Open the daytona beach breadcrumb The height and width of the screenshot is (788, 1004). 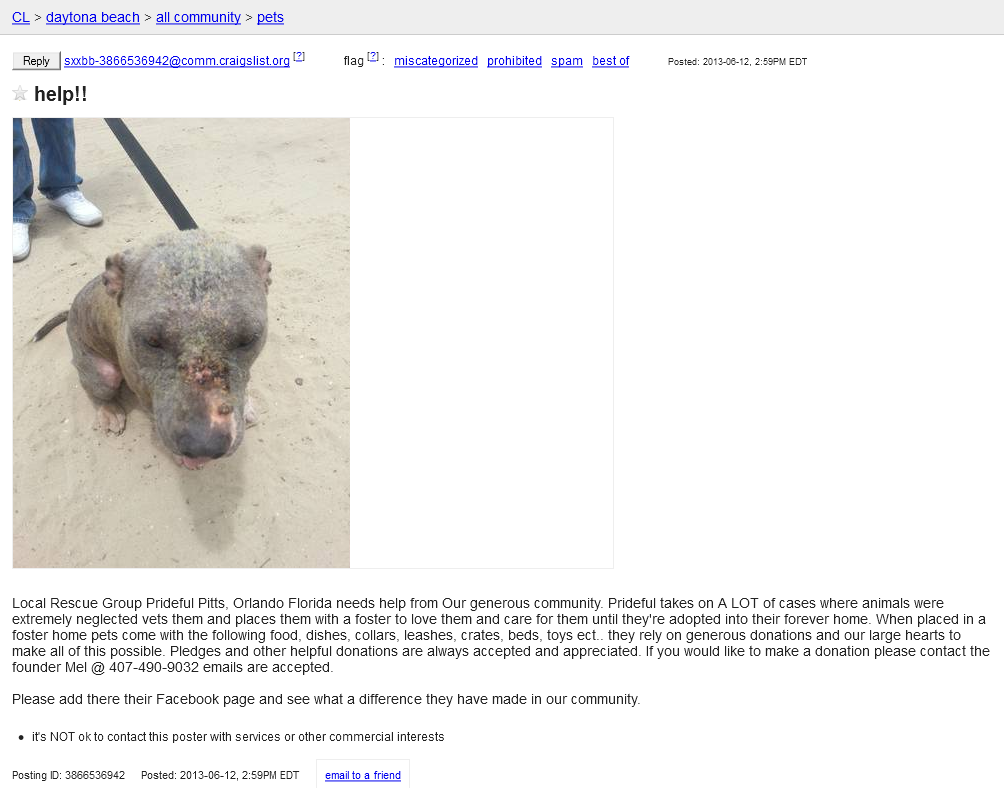point(93,17)
